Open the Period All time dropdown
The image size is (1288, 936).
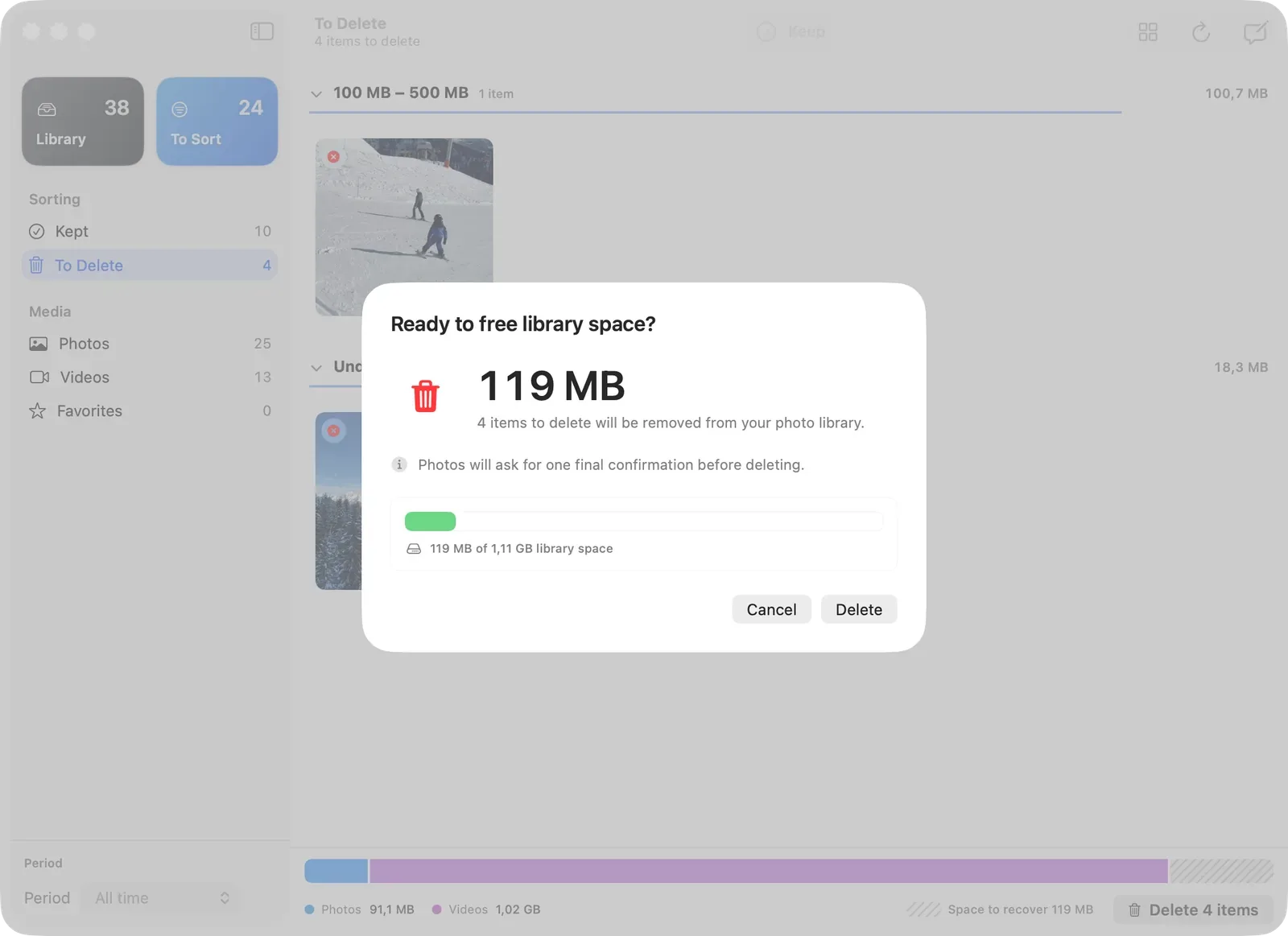(x=162, y=898)
